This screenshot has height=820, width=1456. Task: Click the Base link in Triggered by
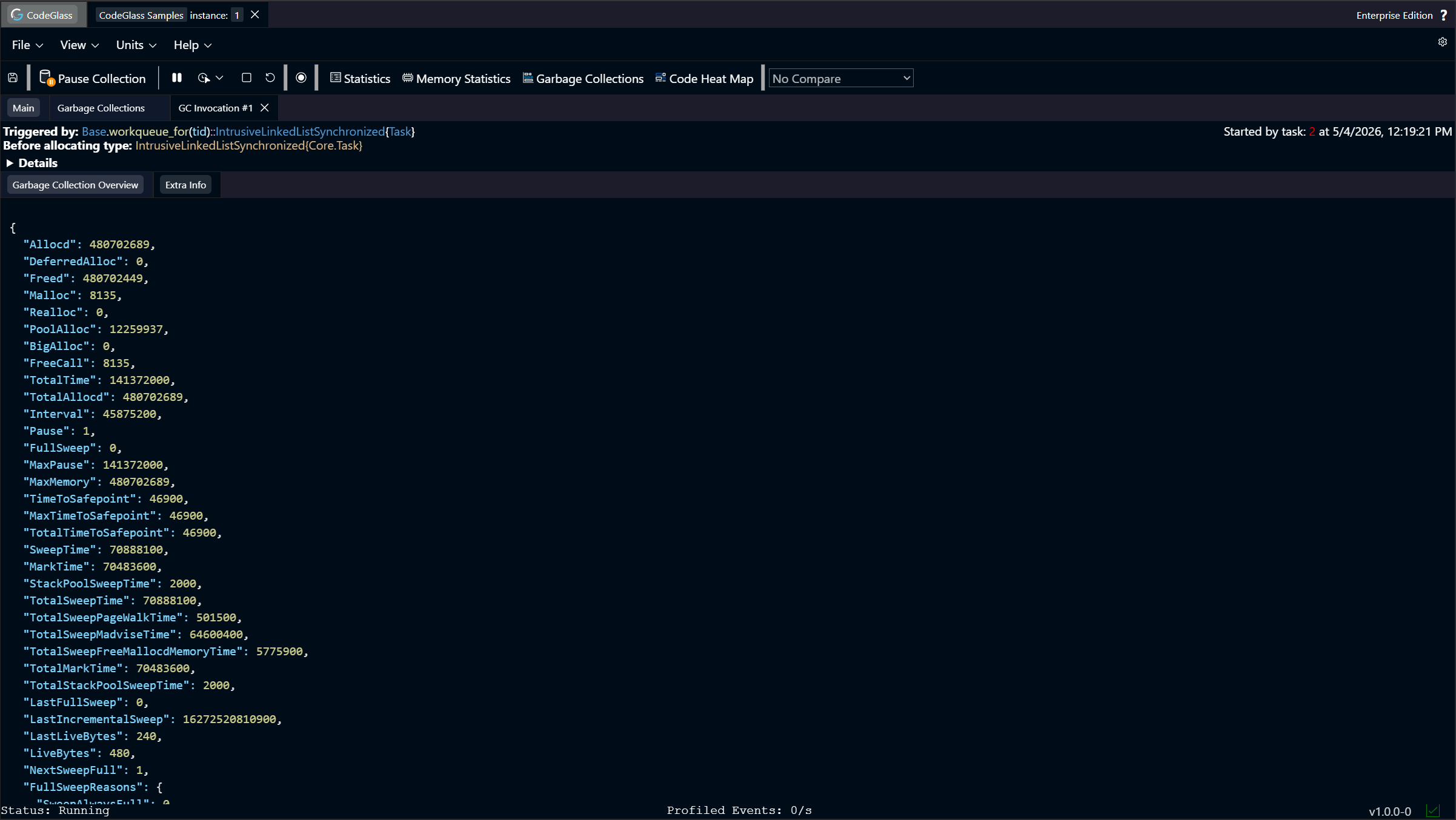(x=94, y=131)
